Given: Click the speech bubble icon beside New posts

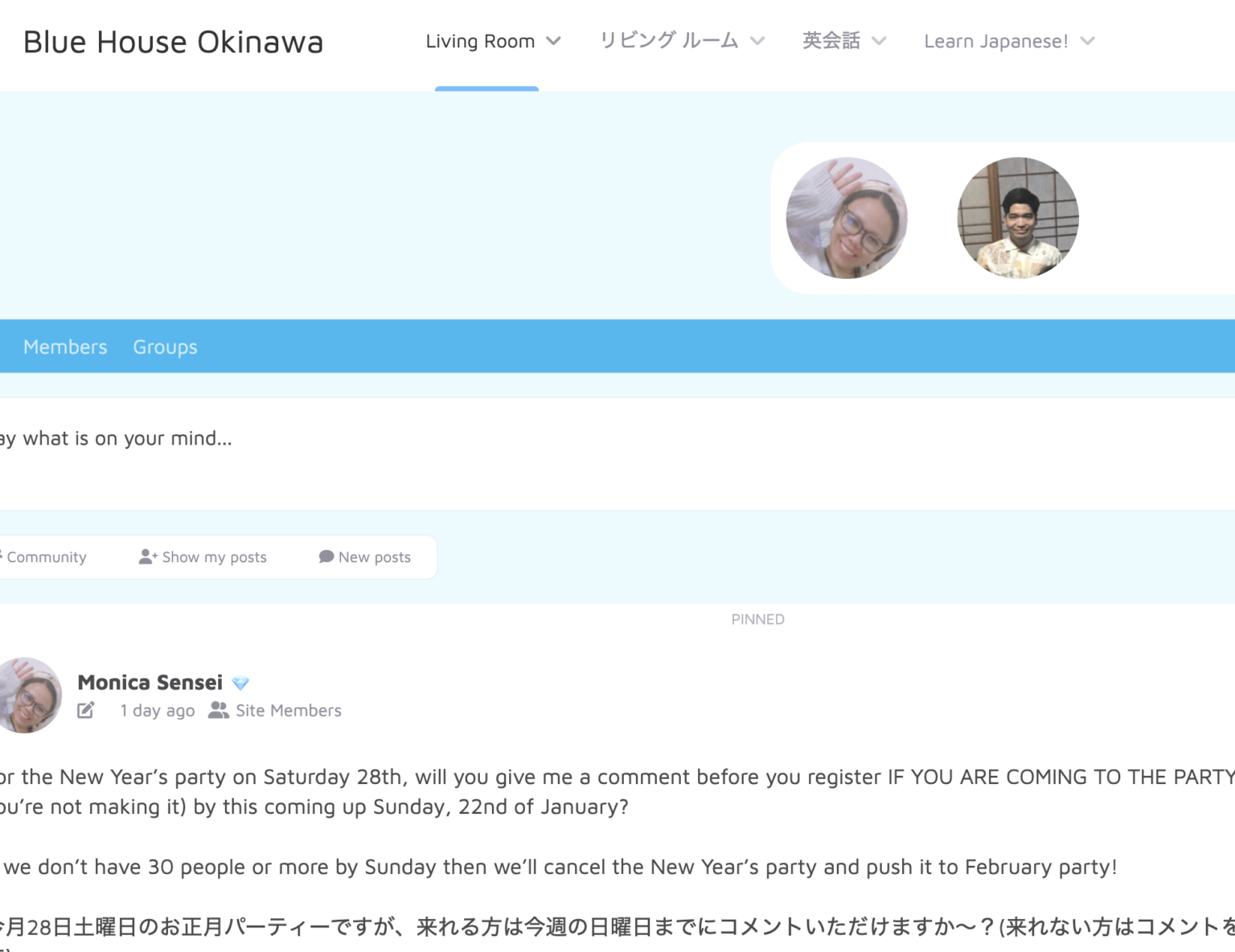Looking at the screenshot, I should coord(326,556).
